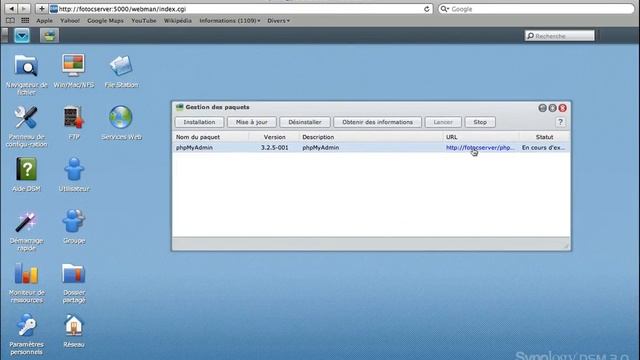Click help question mark in Gestion des paquets
Image resolution: width=640 pixels, height=360 pixels.
tap(560, 122)
